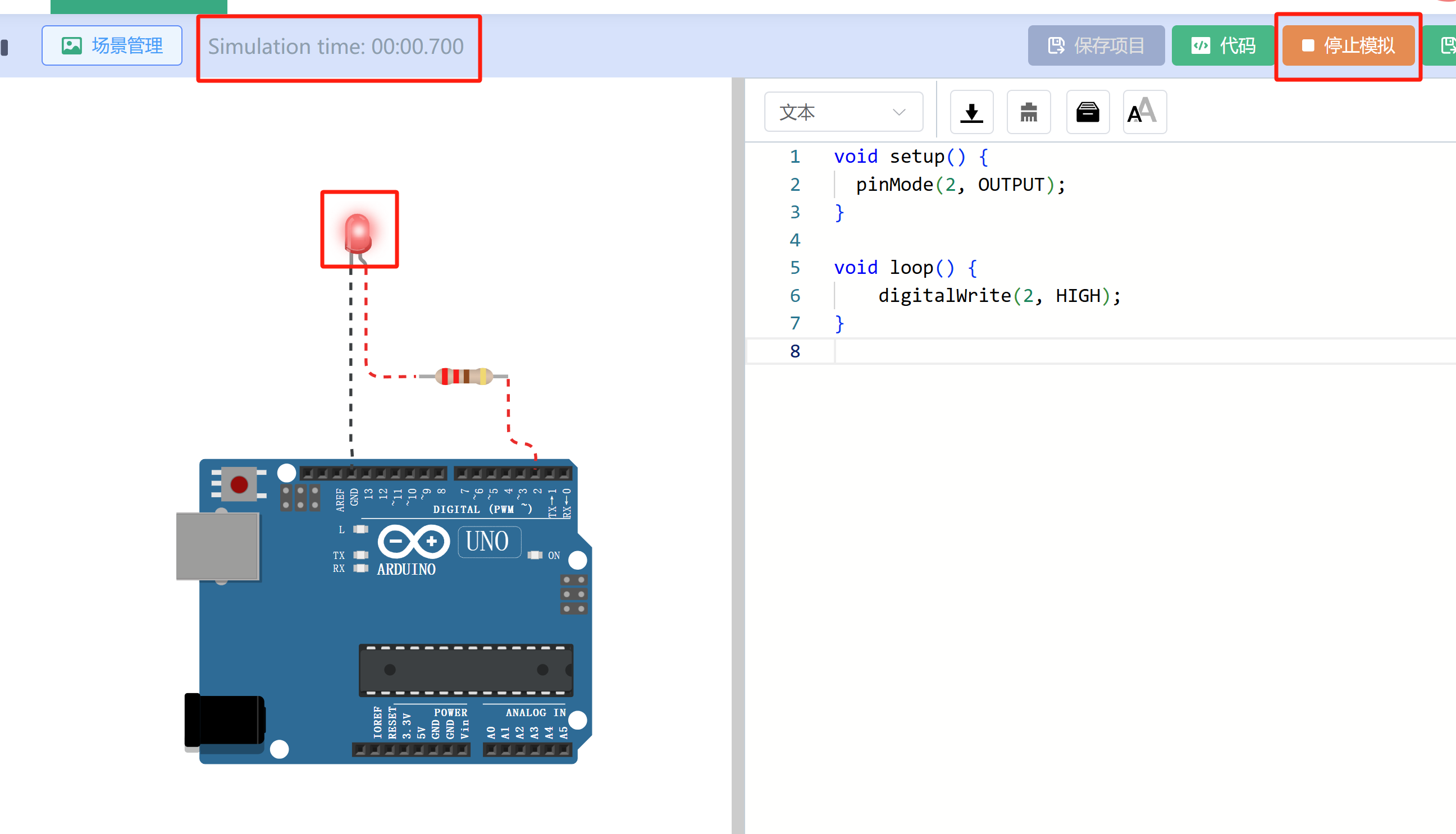Open the library box icon

[x=1087, y=112]
